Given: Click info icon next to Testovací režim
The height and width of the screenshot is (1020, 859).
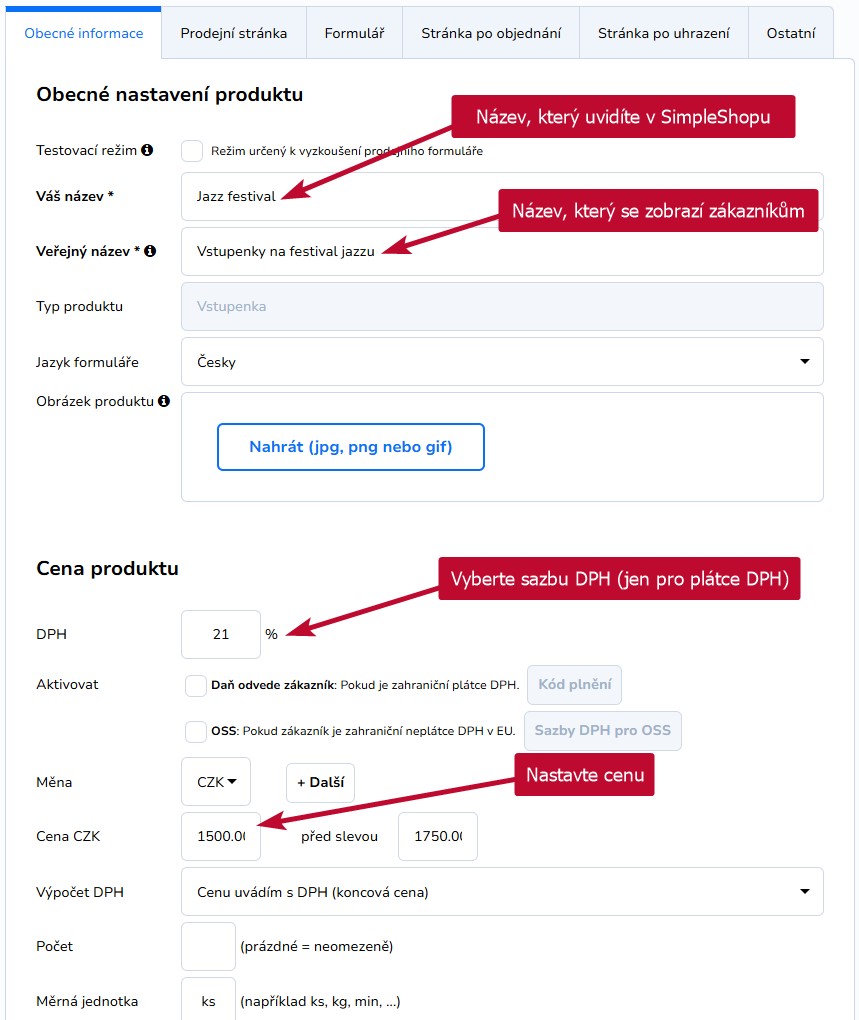Looking at the screenshot, I should [147, 150].
